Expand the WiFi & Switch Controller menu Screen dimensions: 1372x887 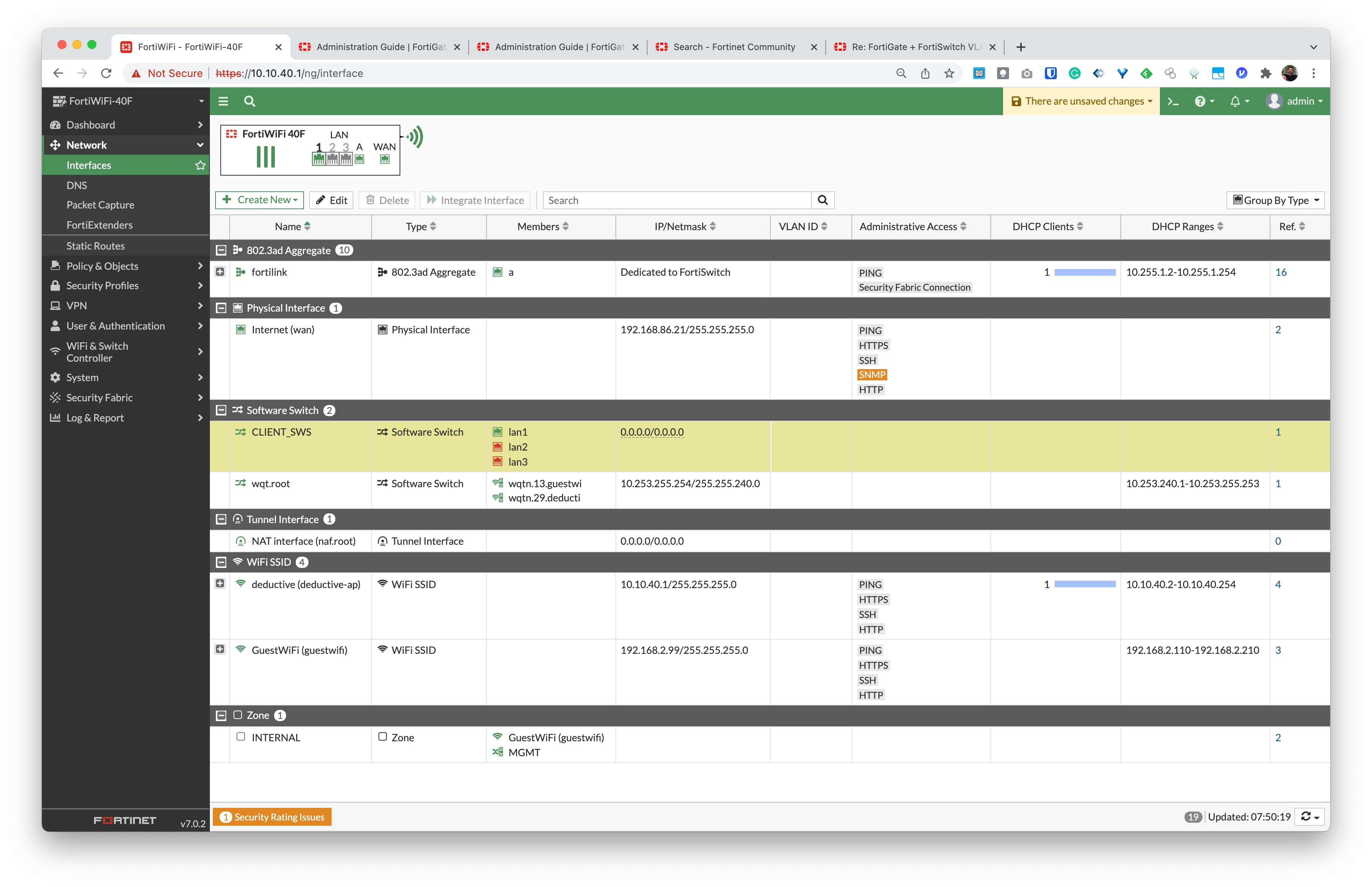click(125, 351)
